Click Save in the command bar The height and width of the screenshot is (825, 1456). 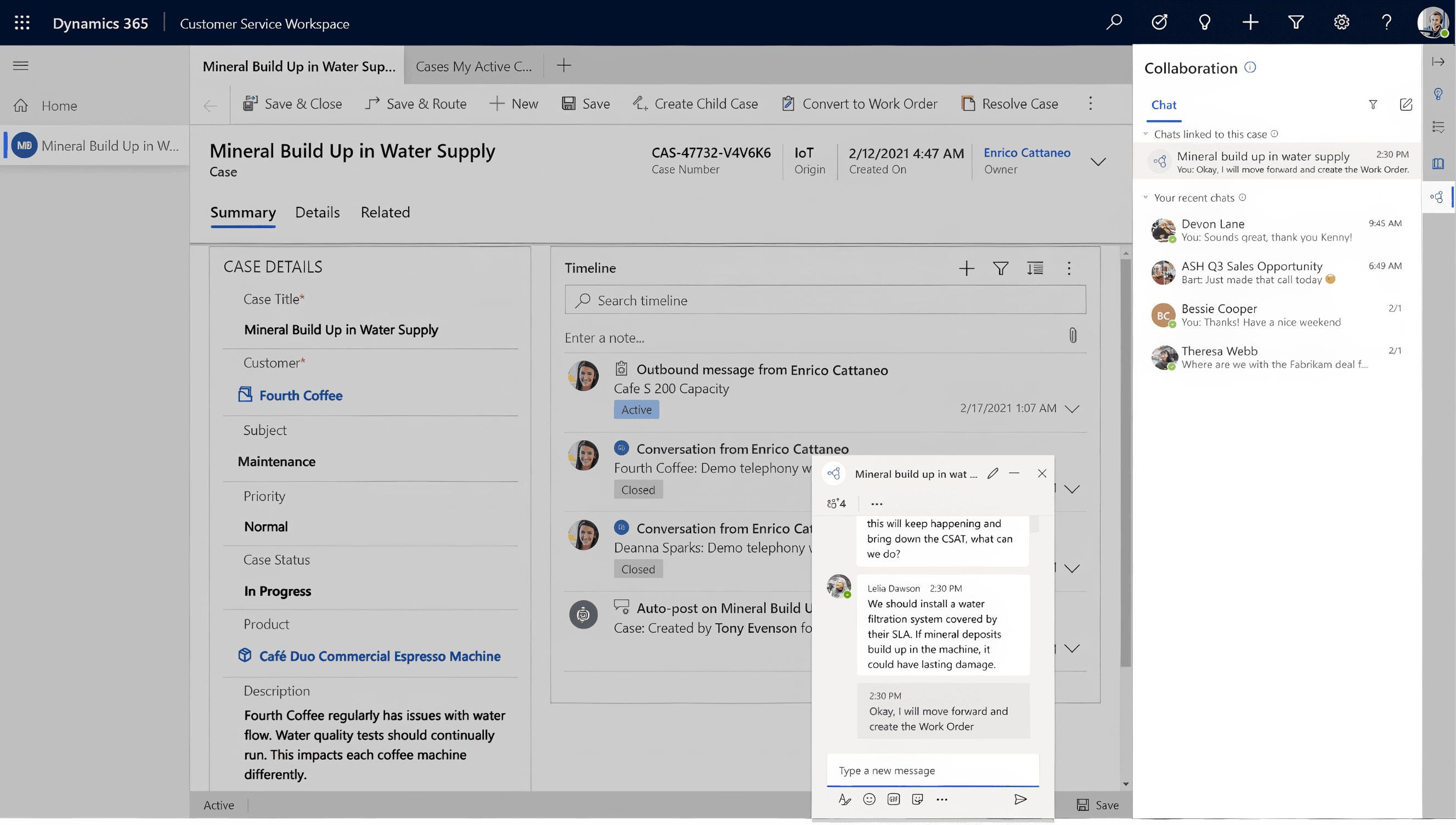pyautogui.click(x=586, y=104)
